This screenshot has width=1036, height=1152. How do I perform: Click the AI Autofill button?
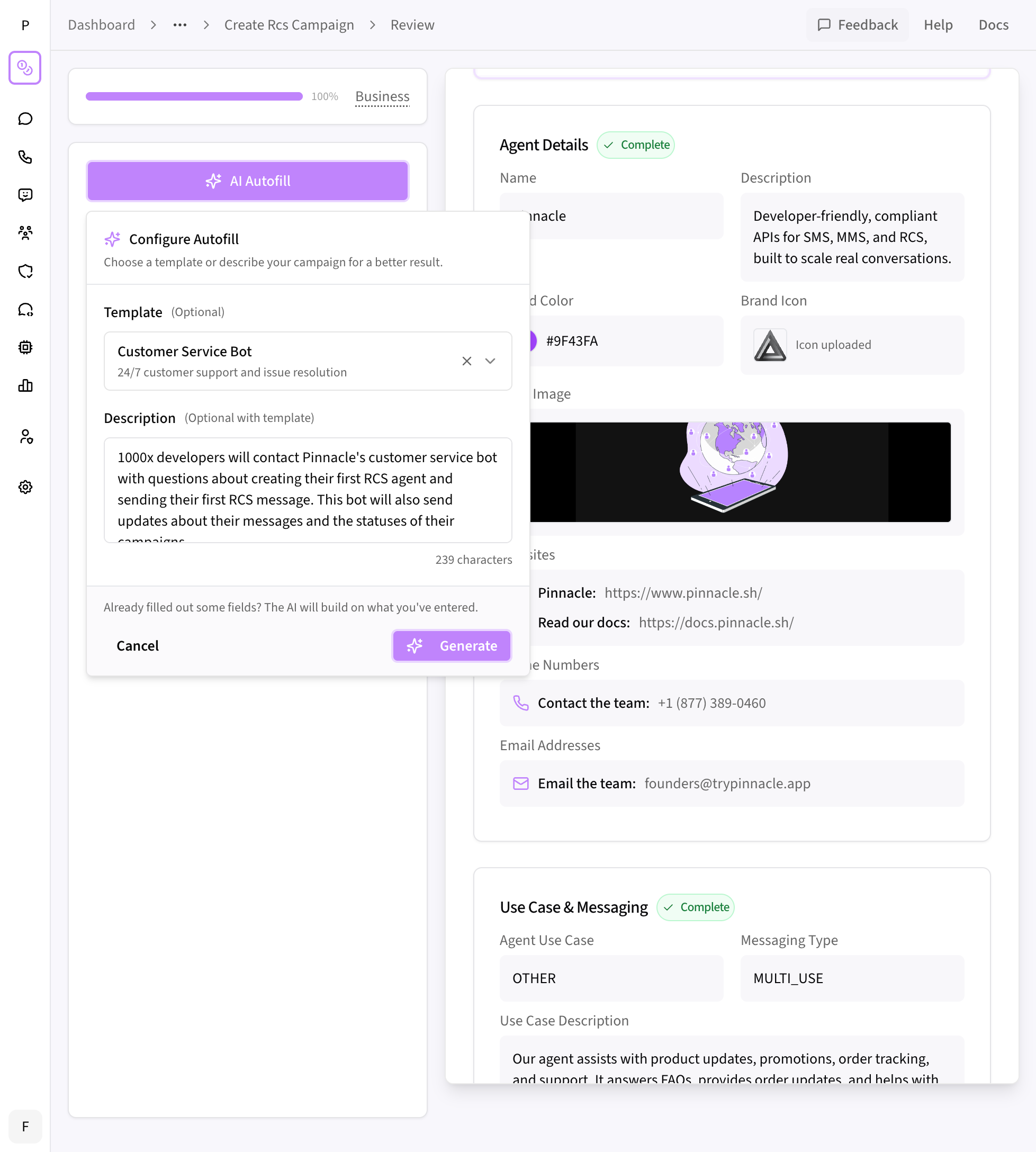click(248, 181)
